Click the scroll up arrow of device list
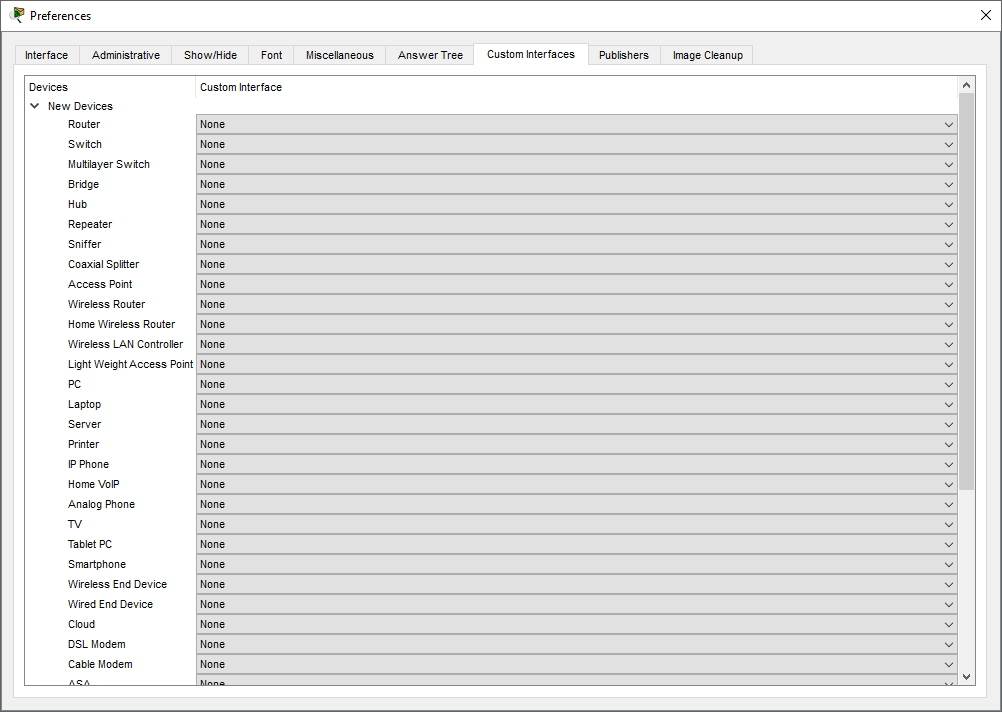 click(966, 86)
